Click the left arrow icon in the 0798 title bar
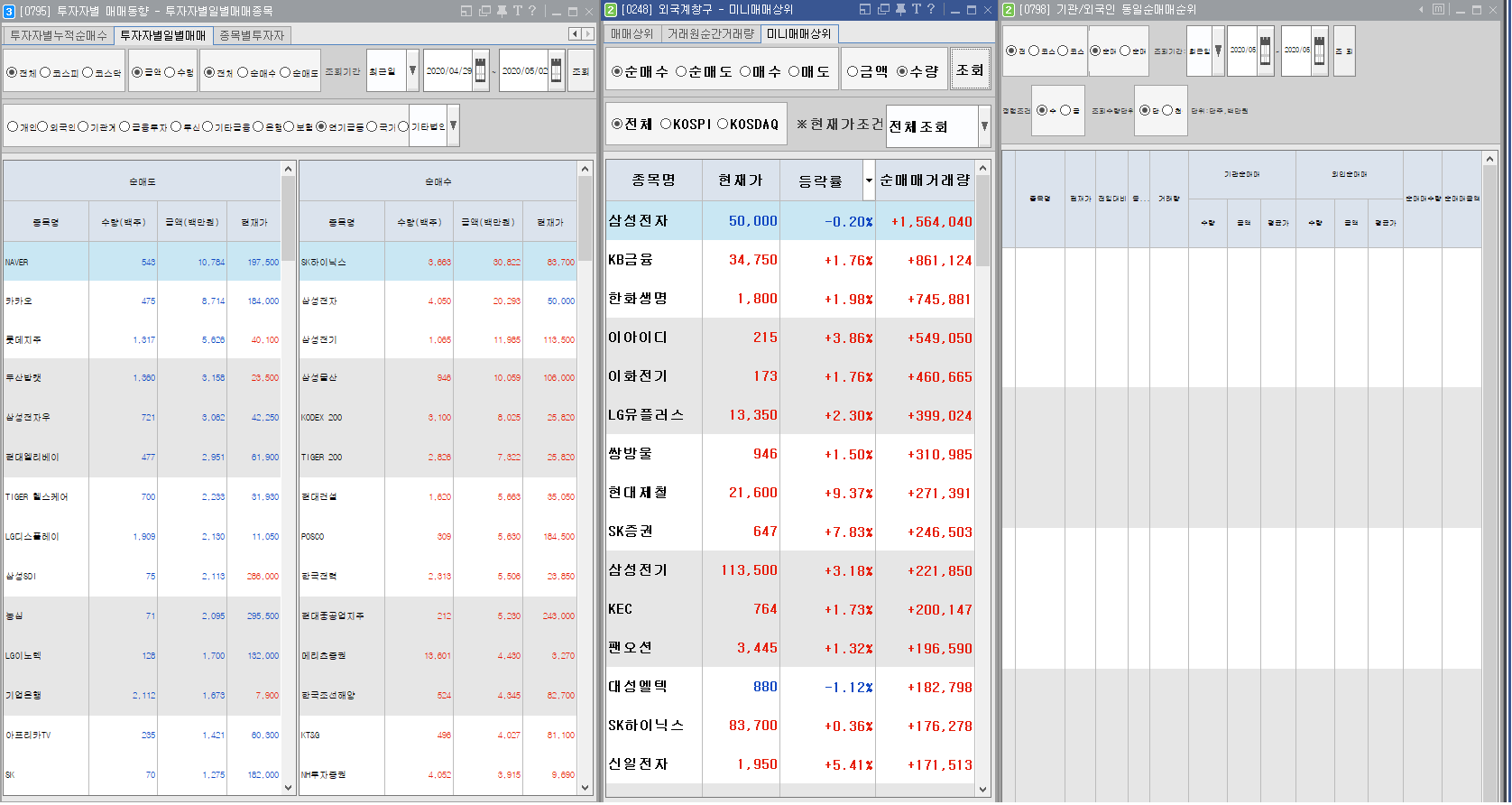Image resolution: width=1512 pixels, height=805 pixels. (1422, 10)
